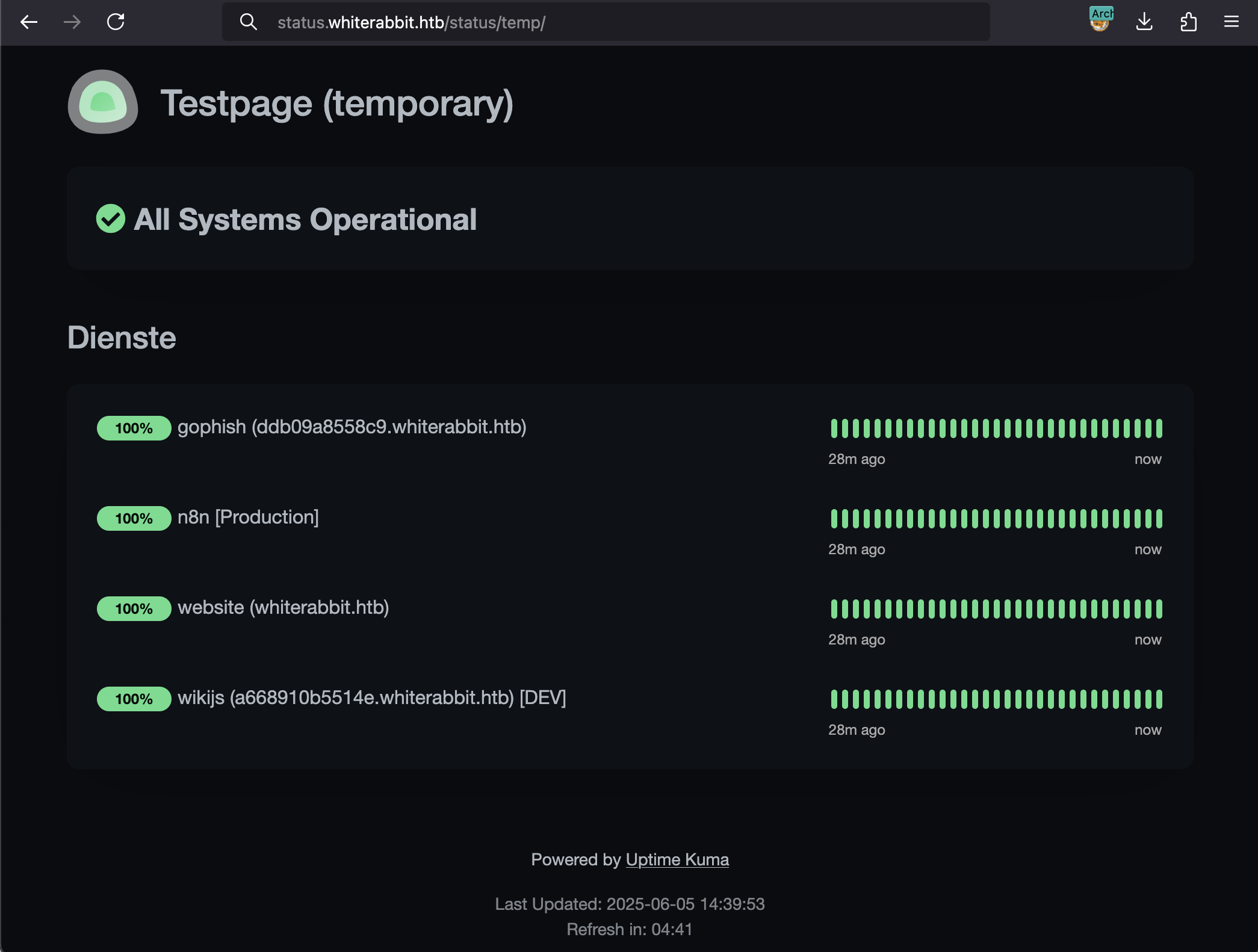Click the website (whiterabbit.htb) monitor name
1258x952 pixels.
pyautogui.click(x=283, y=608)
